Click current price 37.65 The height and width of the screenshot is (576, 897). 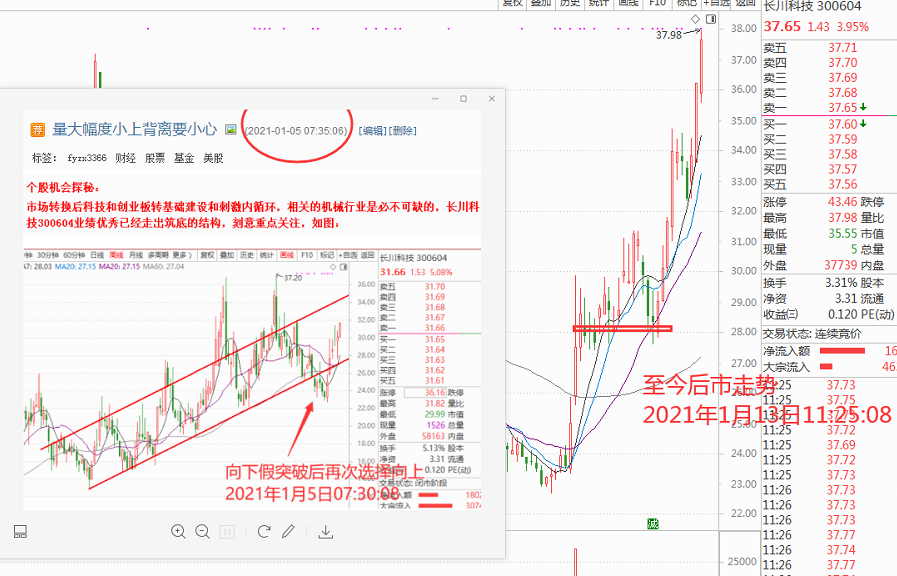pos(782,27)
